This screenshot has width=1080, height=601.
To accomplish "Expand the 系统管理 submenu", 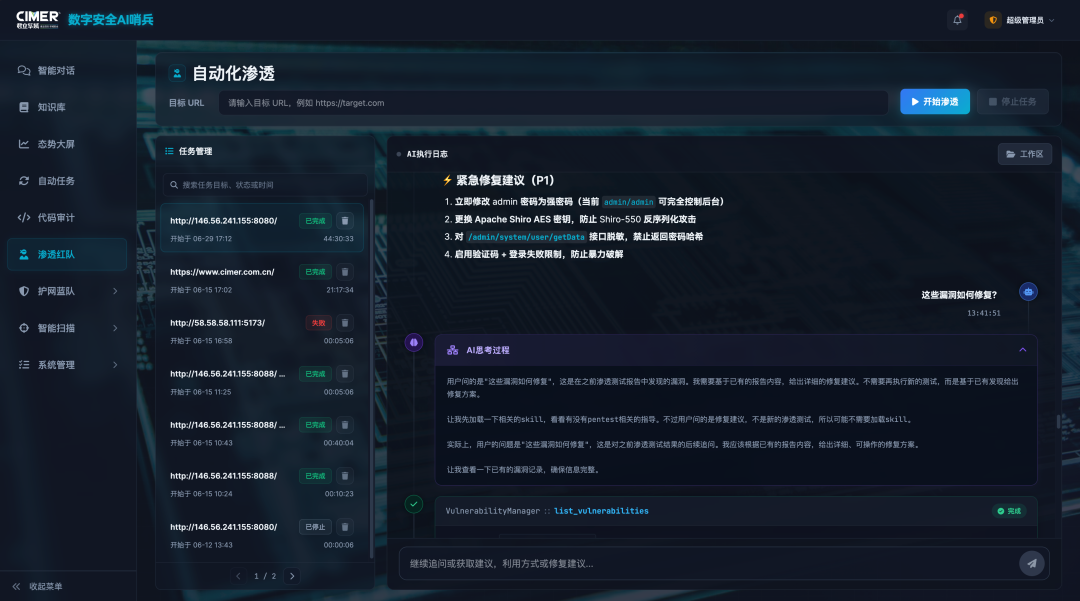I will tap(67, 365).
